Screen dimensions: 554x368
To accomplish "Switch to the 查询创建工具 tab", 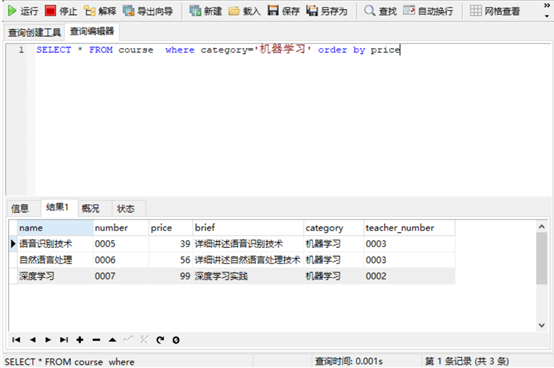I will click(34, 32).
